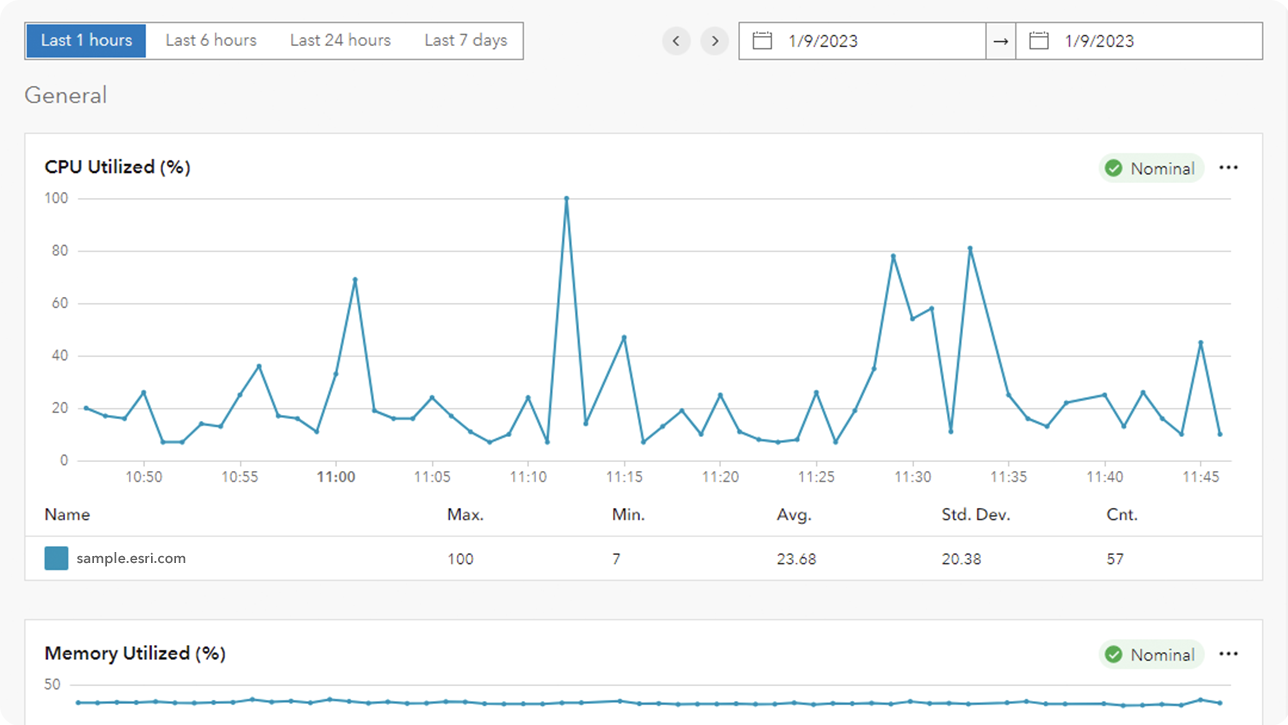Image resolution: width=1288 pixels, height=725 pixels.
Task: Switch to Last 24 hours range
Action: [340, 41]
